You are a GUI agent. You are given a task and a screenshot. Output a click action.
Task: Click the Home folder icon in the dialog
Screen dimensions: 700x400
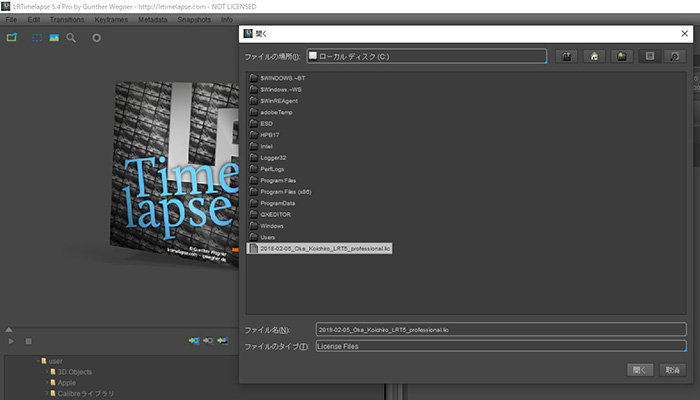[594, 56]
